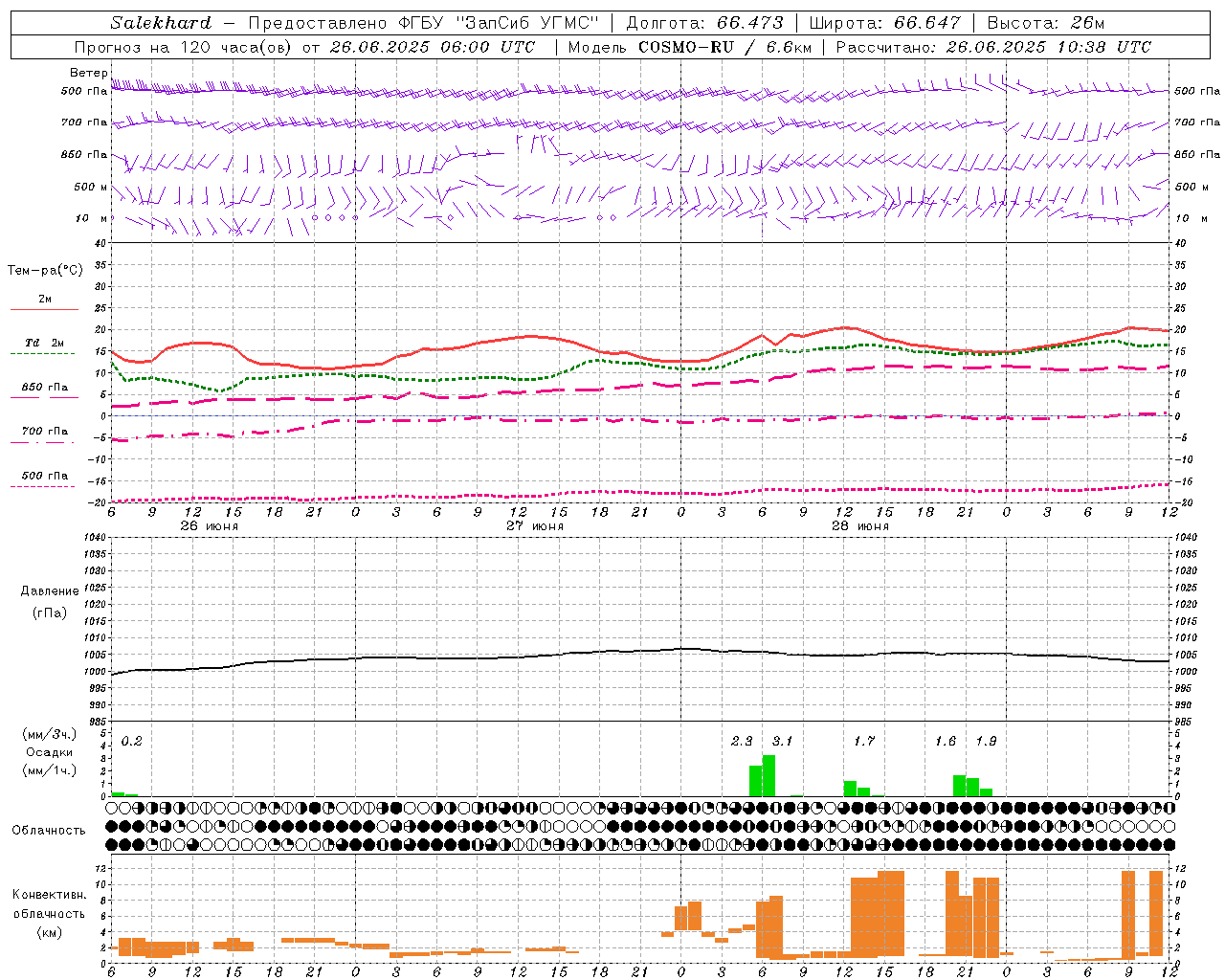
Task: Click the 2.3 precipitation value
Action: tap(742, 742)
